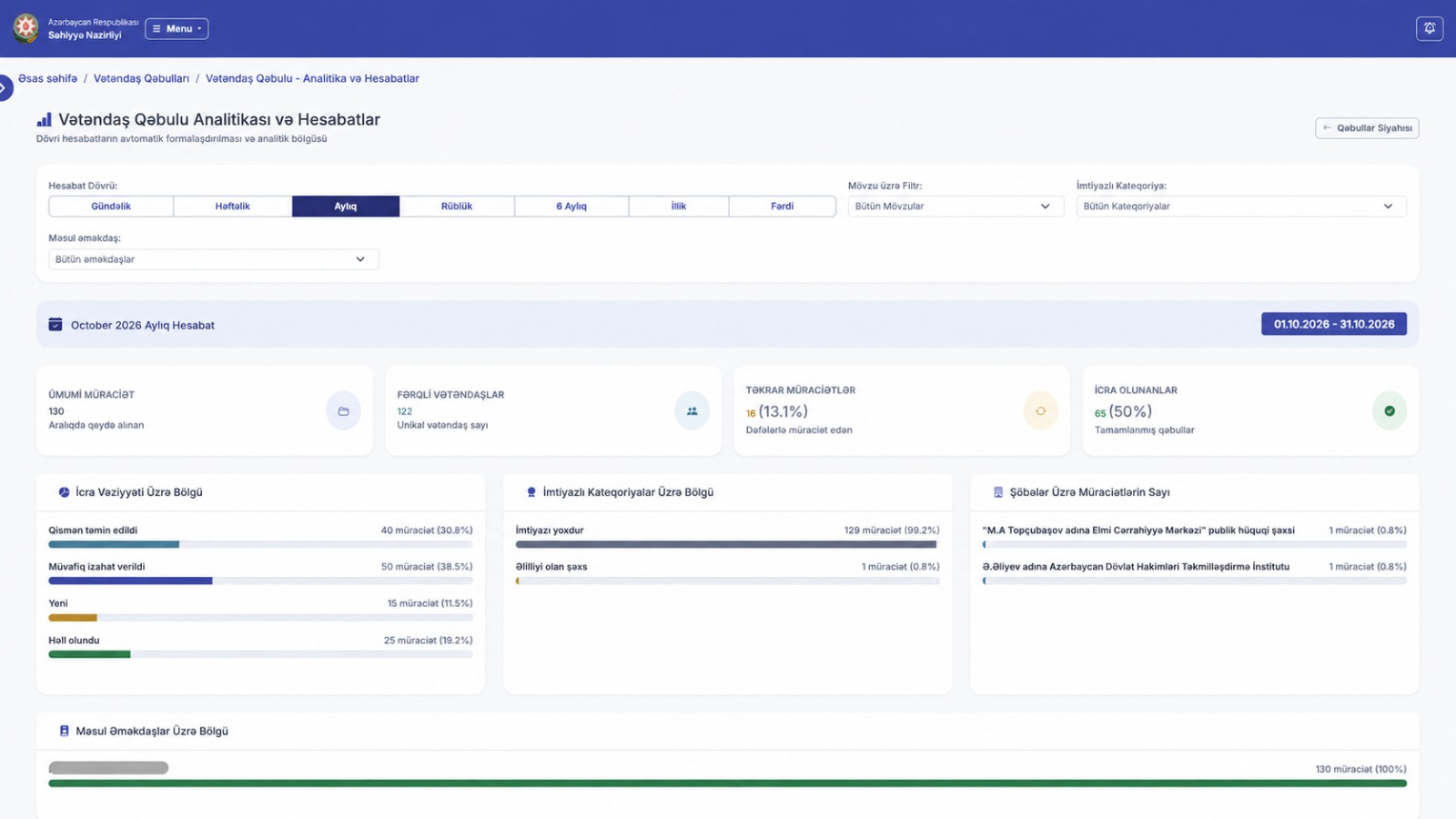1456x819 pixels.
Task: Click the green checkmark in İcra Olunanlar card
Action: click(1390, 411)
